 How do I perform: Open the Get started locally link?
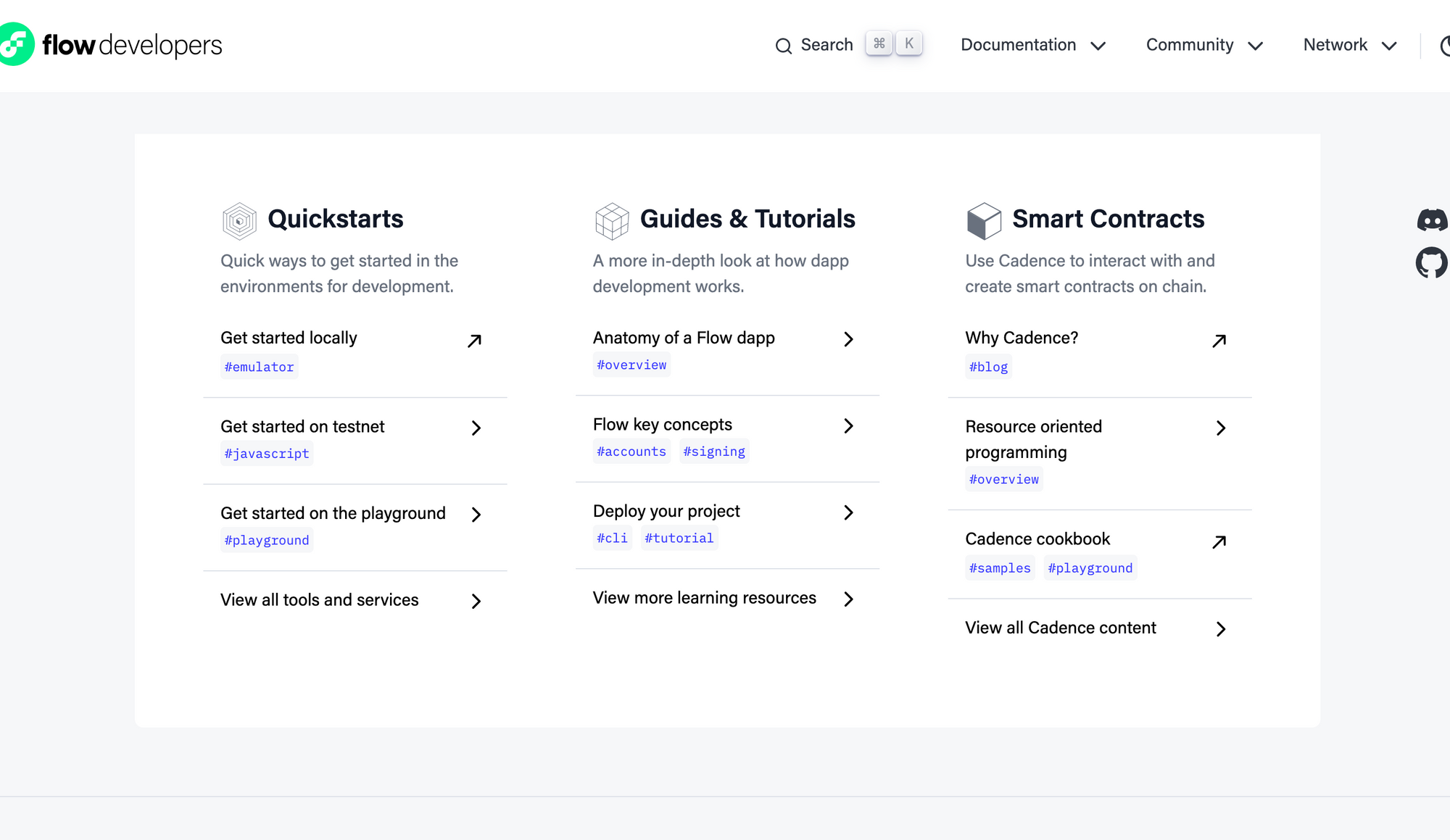289,338
